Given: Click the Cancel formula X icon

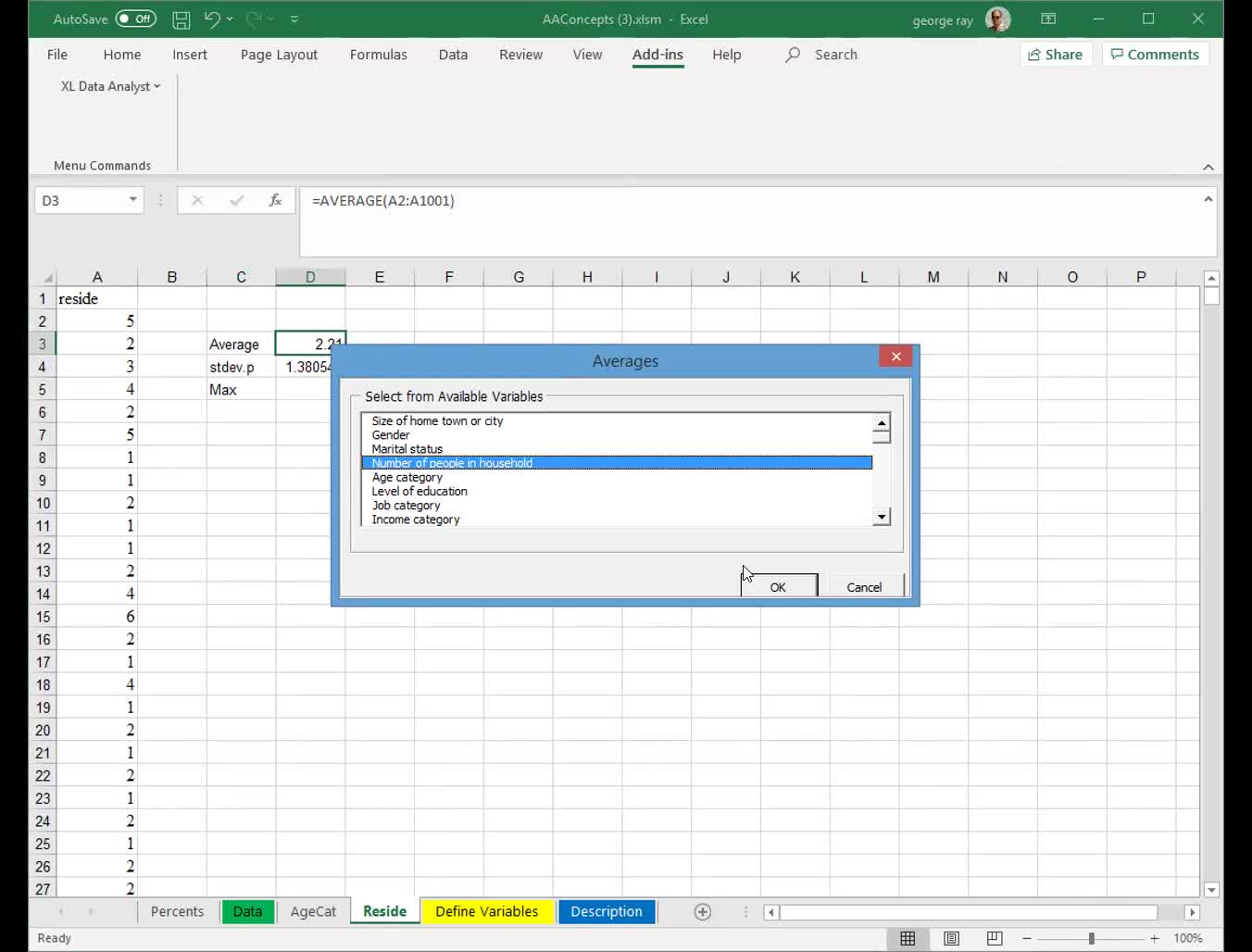Looking at the screenshot, I should point(197,200).
